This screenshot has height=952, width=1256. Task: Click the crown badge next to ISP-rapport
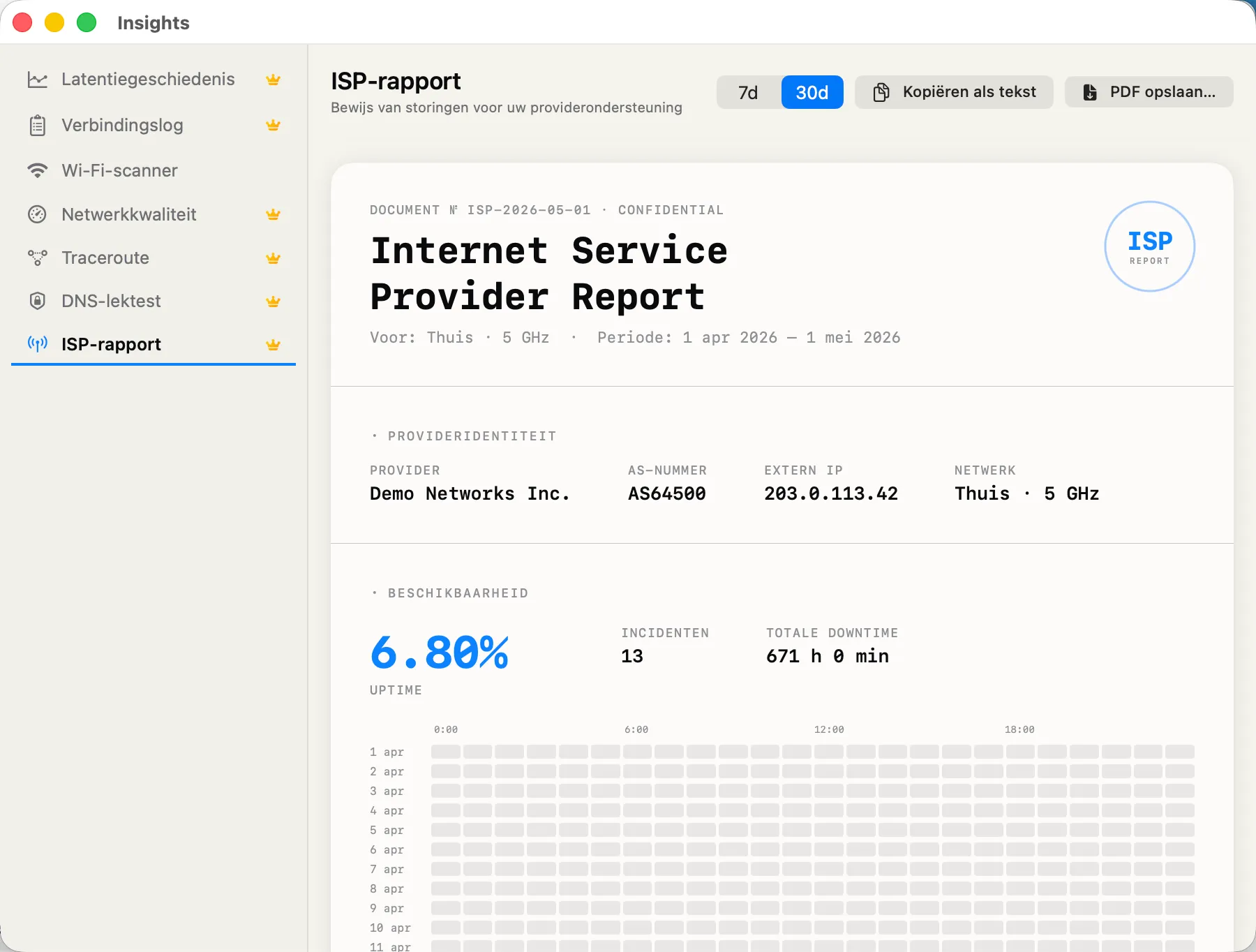pos(273,345)
